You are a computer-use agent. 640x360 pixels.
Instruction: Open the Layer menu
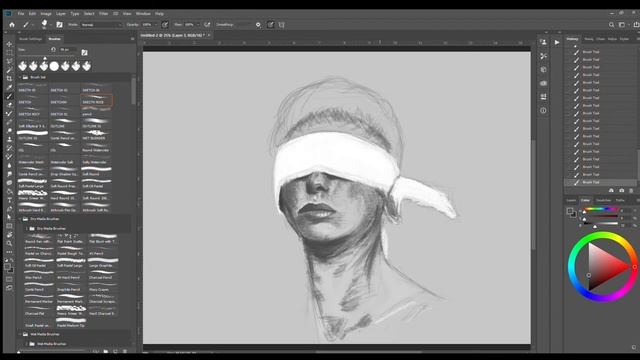click(x=61, y=13)
